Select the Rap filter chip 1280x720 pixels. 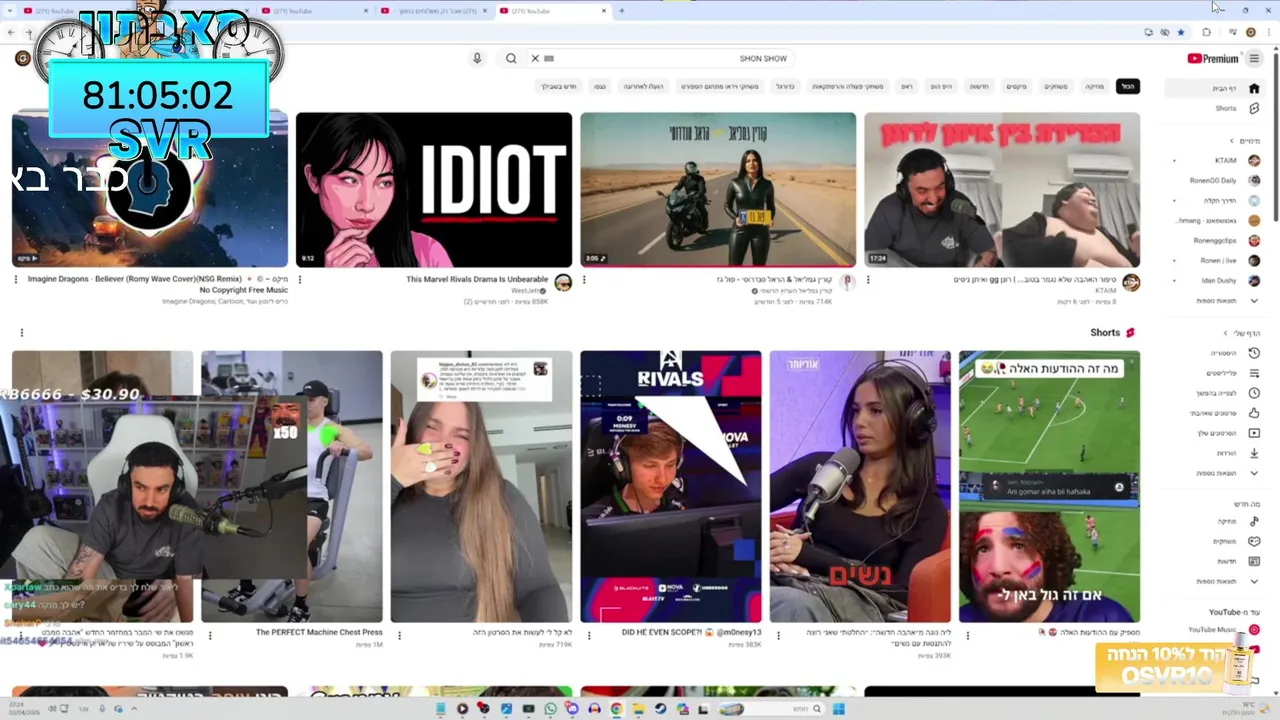coord(907,86)
